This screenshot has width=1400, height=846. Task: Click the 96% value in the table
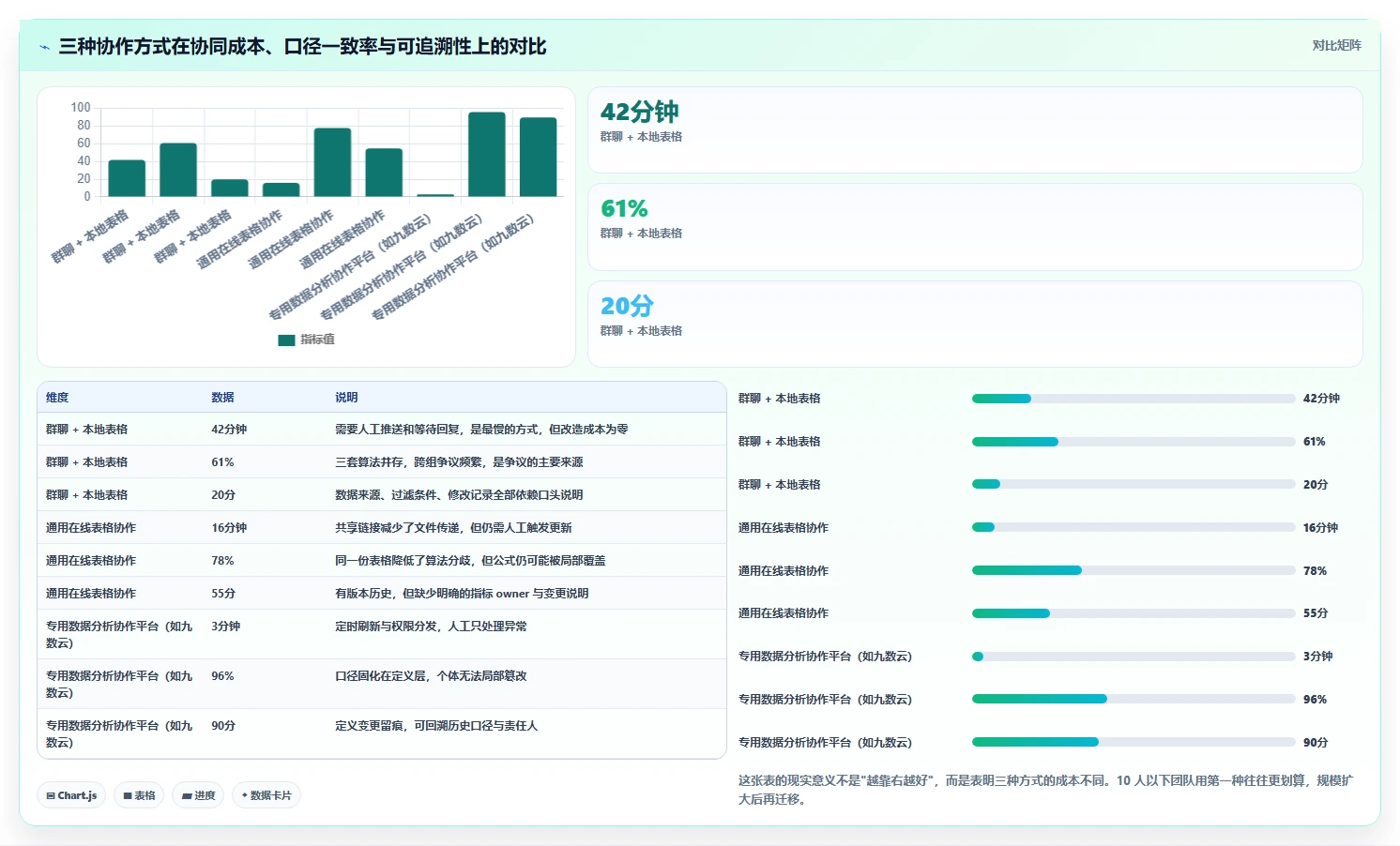(x=222, y=676)
